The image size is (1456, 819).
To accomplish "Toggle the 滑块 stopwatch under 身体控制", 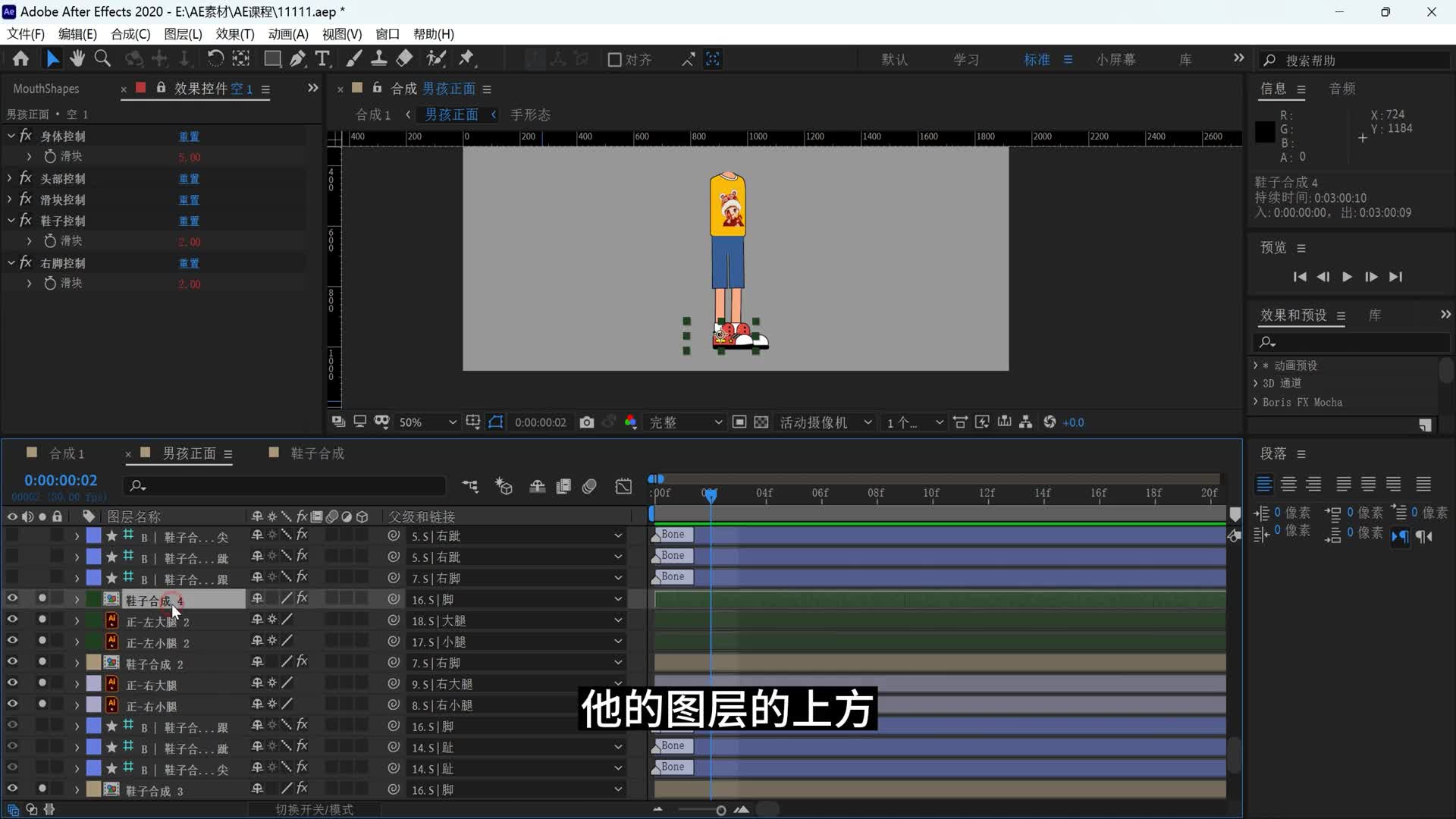I will pyautogui.click(x=50, y=156).
